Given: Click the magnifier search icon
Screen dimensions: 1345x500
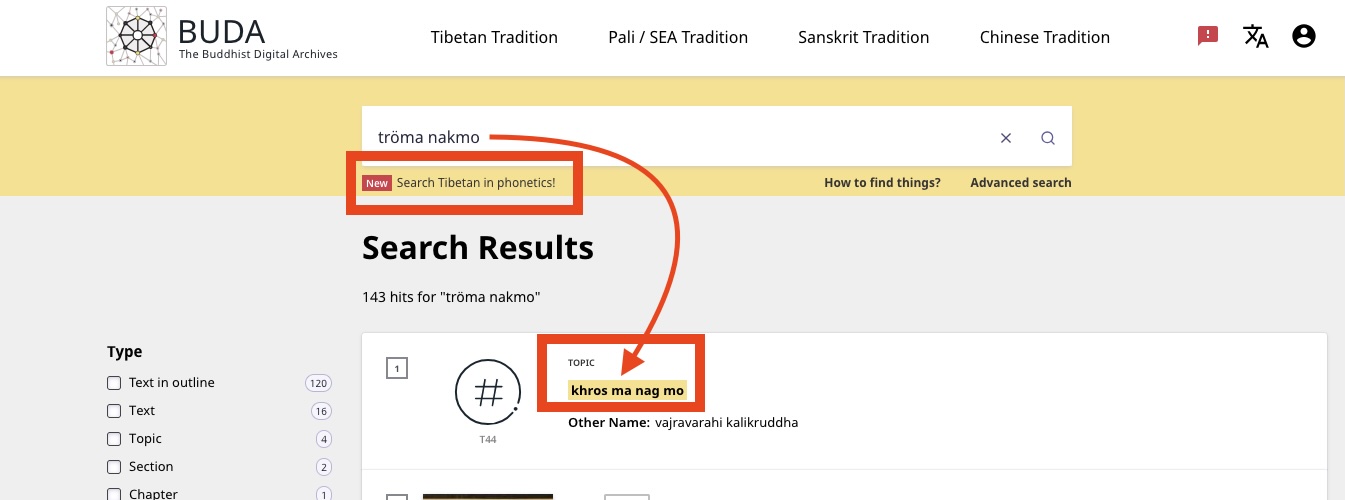Looking at the screenshot, I should click(1048, 138).
